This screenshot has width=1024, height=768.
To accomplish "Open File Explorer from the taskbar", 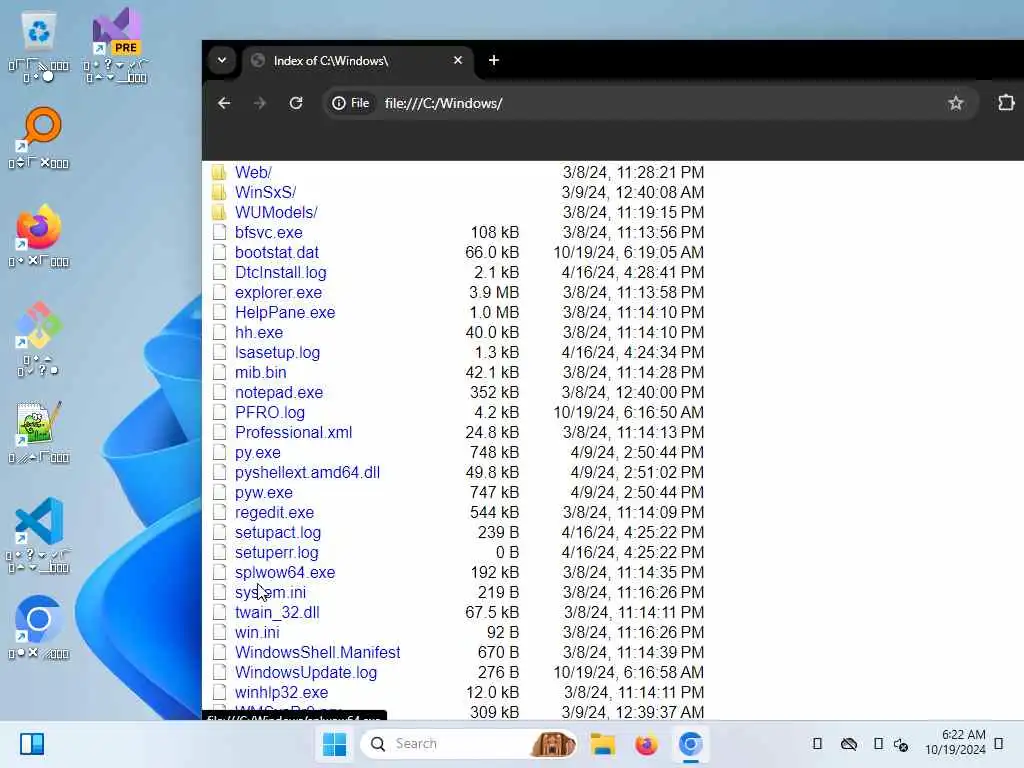I will [602, 744].
